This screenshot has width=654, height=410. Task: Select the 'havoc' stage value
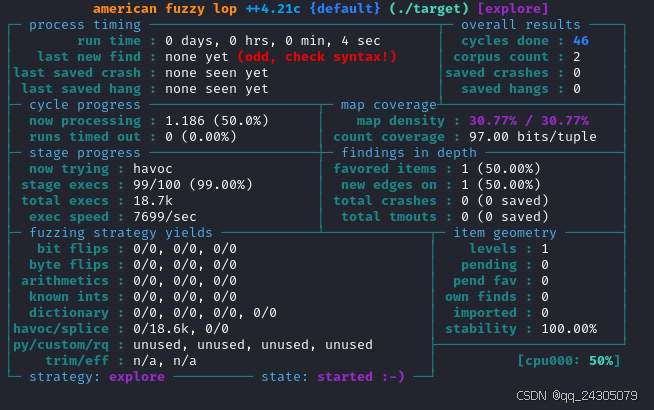(x=153, y=169)
